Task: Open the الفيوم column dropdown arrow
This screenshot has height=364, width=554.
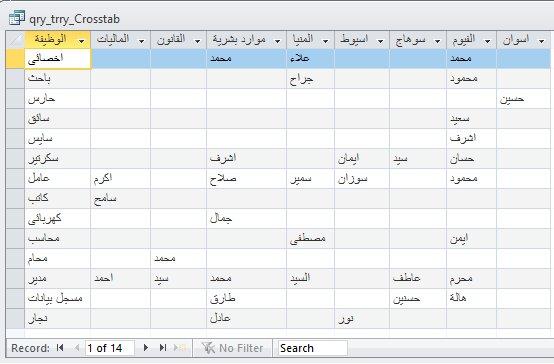Action: point(488,41)
